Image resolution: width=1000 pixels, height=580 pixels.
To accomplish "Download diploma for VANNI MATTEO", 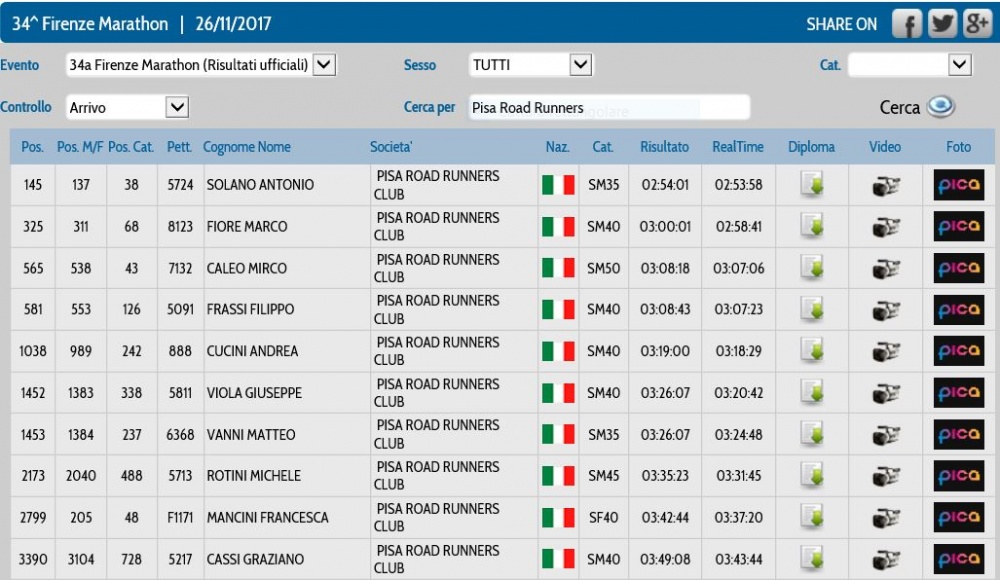I will [x=812, y=435].
